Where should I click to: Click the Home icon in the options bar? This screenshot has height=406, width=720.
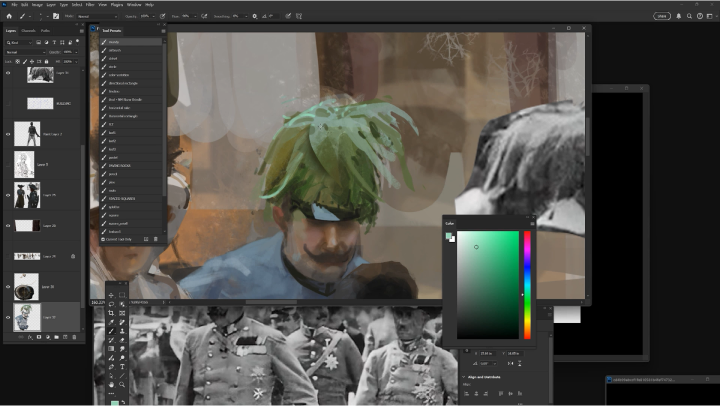coord(9,16)
